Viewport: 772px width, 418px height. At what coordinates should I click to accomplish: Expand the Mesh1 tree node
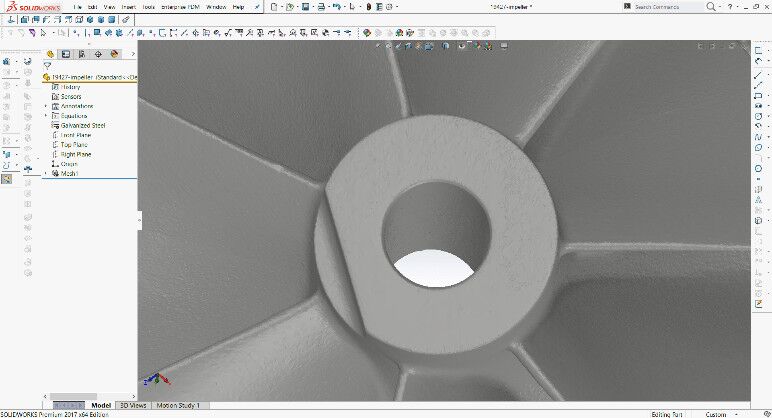[x=46, y=173]
